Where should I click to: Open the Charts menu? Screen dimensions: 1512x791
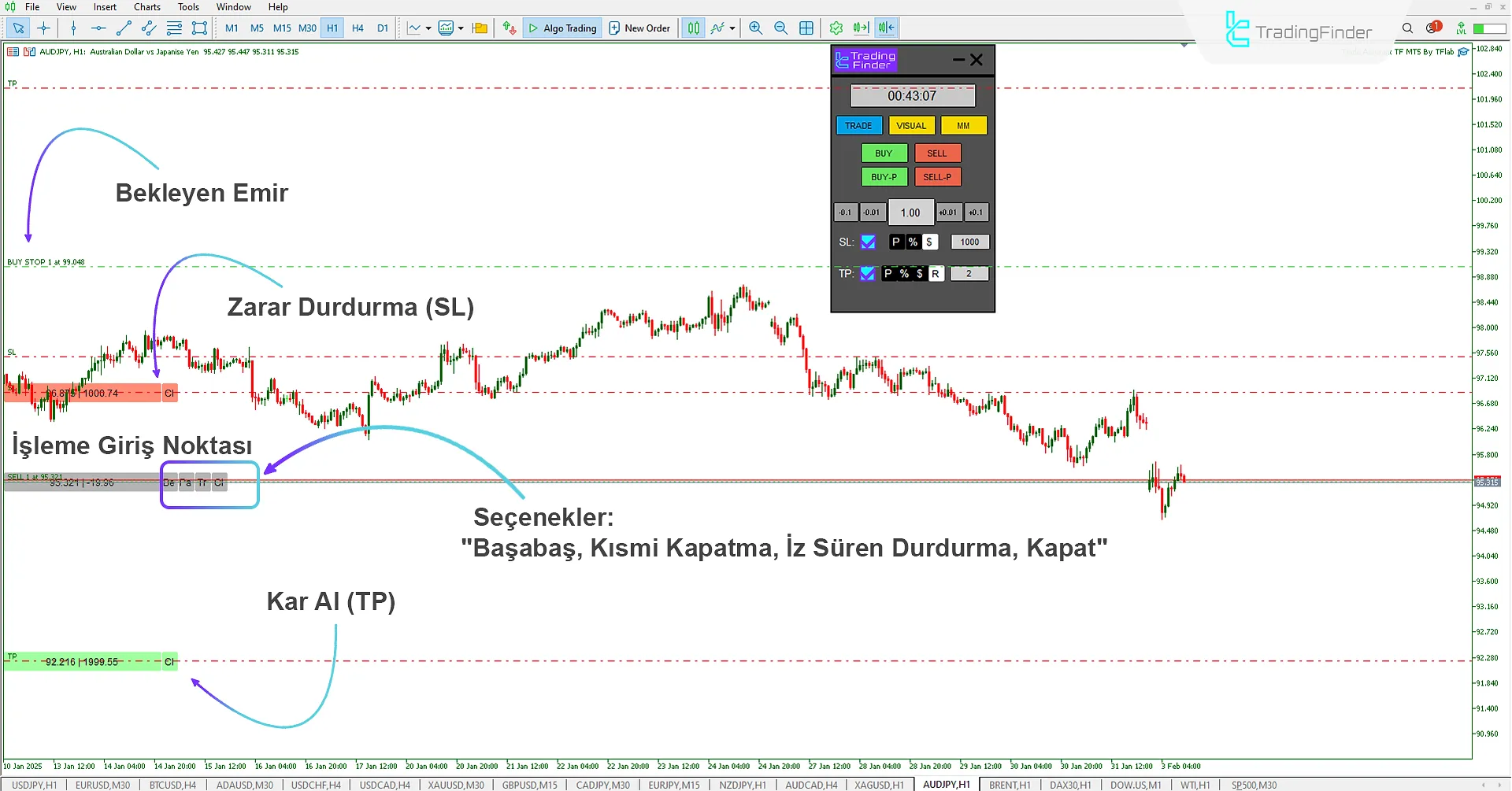tap(146, 6)
